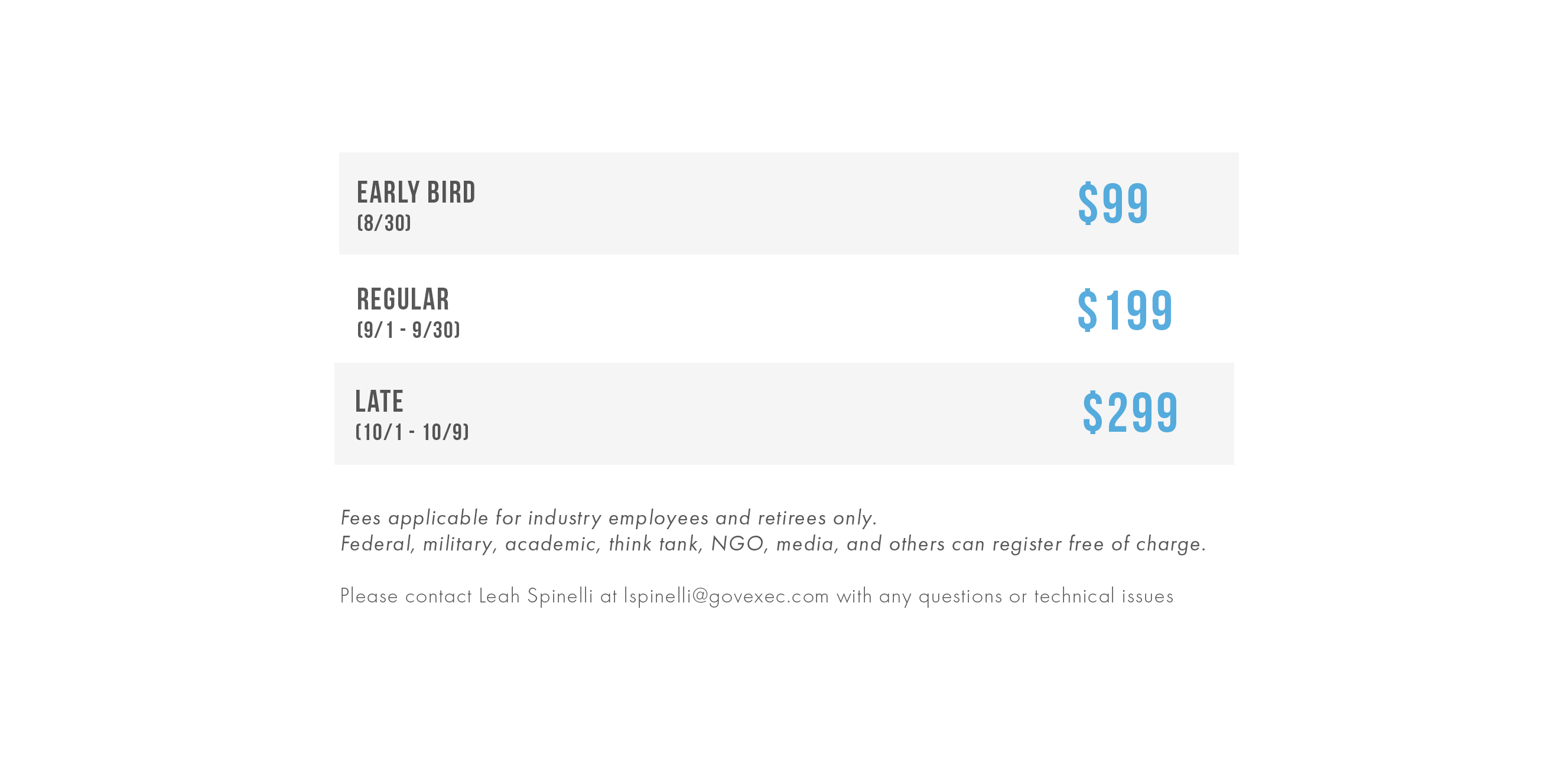This screenshot has height=782, width=1568.
Task: Select the (9/1 - 9/30) date range
Action: 408,330
